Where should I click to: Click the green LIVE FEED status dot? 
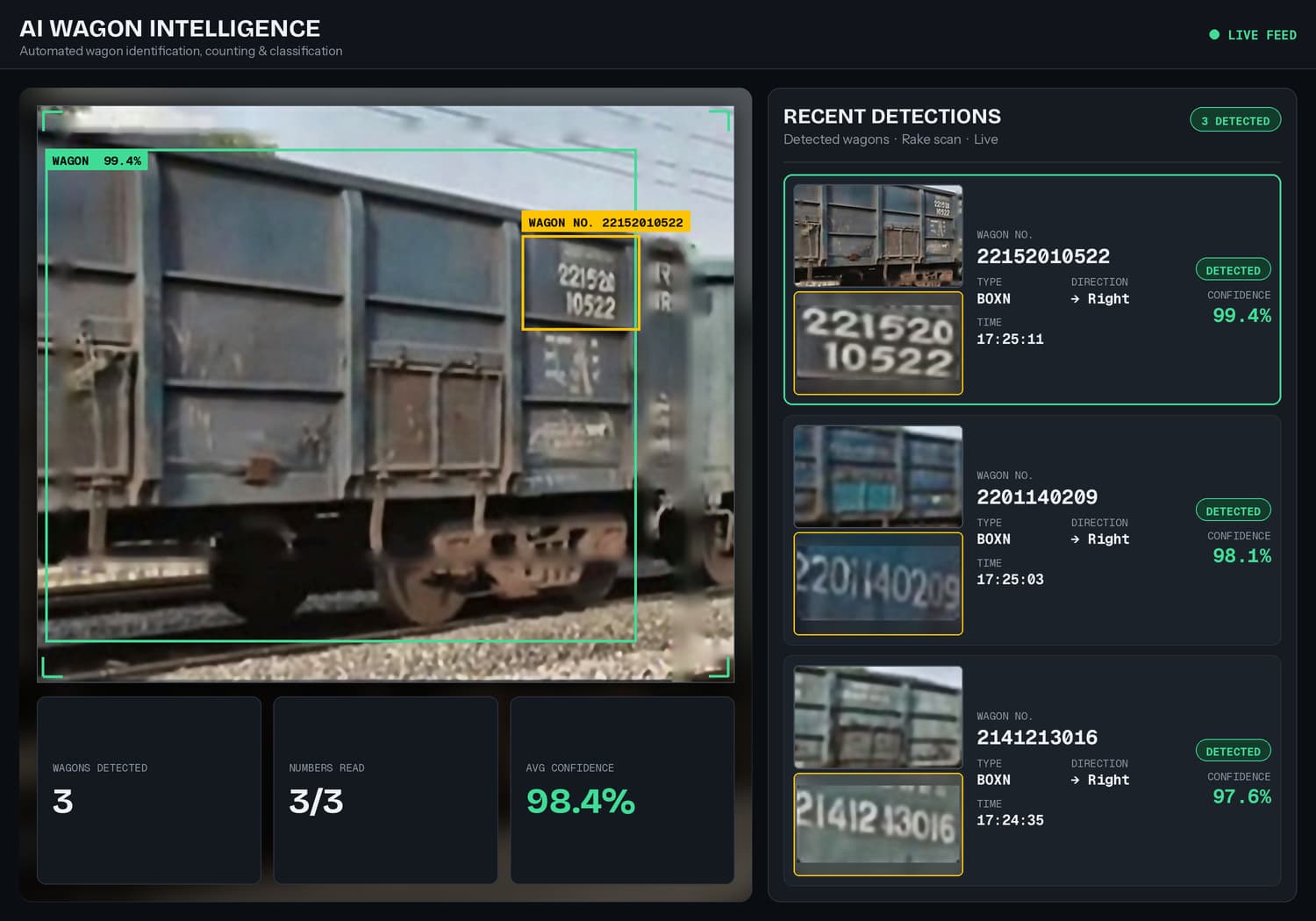[1214, 35]
